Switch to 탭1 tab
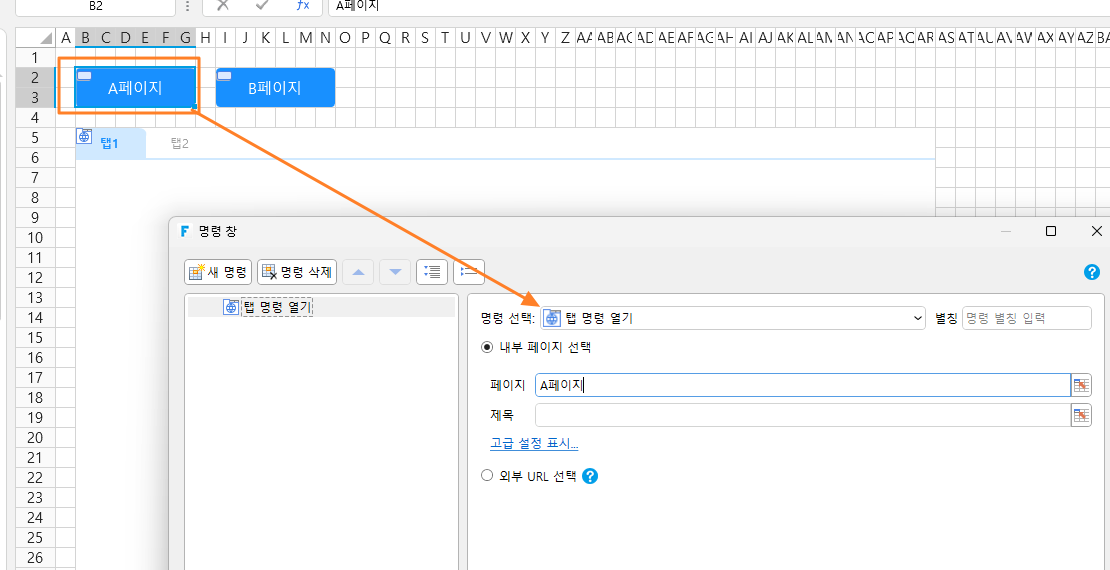 point(110,144)
